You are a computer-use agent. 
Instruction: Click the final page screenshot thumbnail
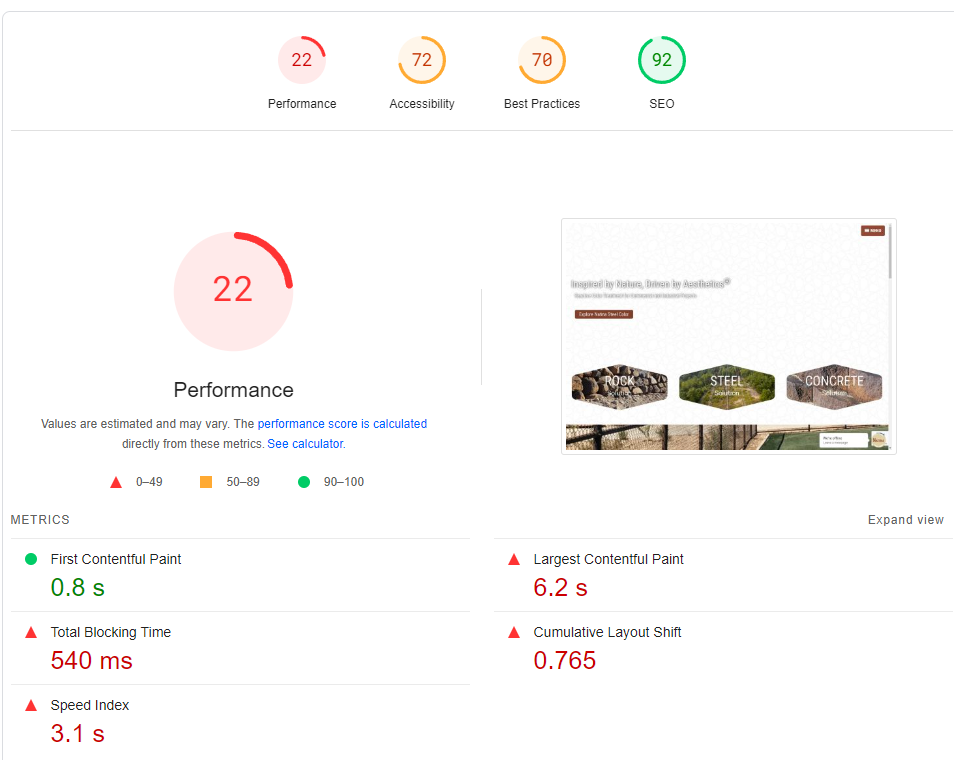pyautogui.click(x=728, y=336)
